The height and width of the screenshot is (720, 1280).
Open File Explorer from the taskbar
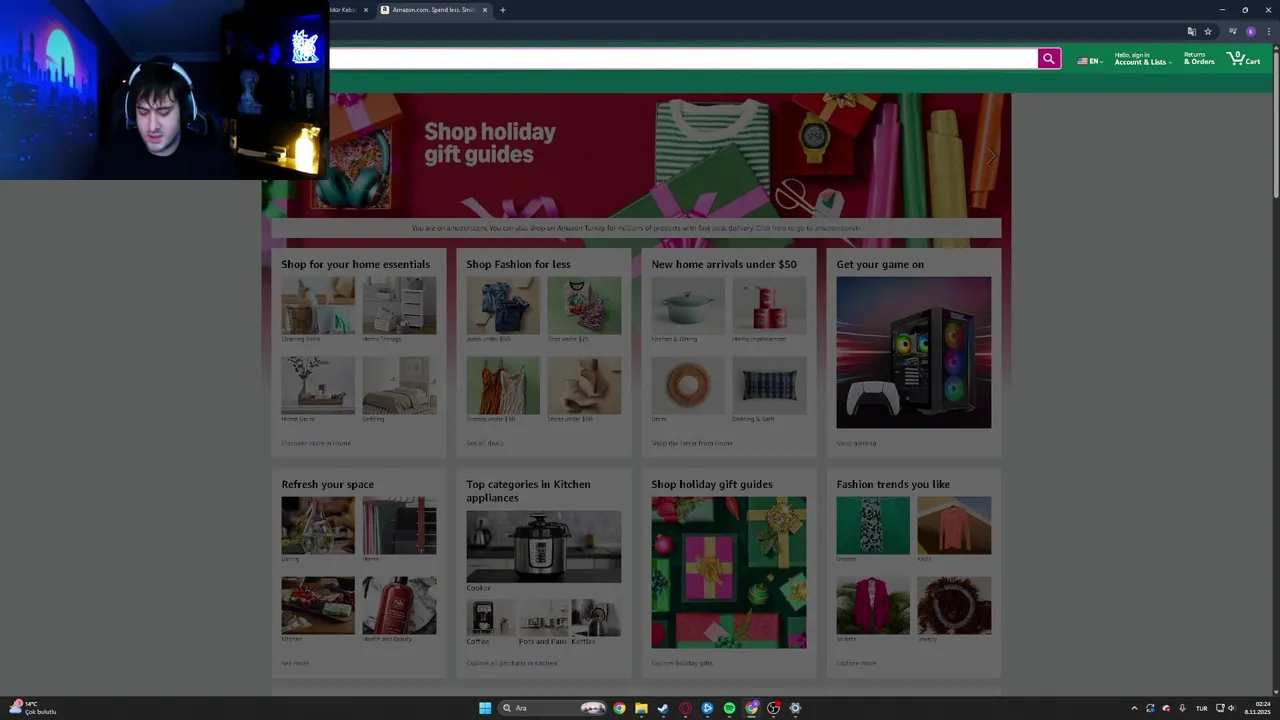tap(641, 708)
